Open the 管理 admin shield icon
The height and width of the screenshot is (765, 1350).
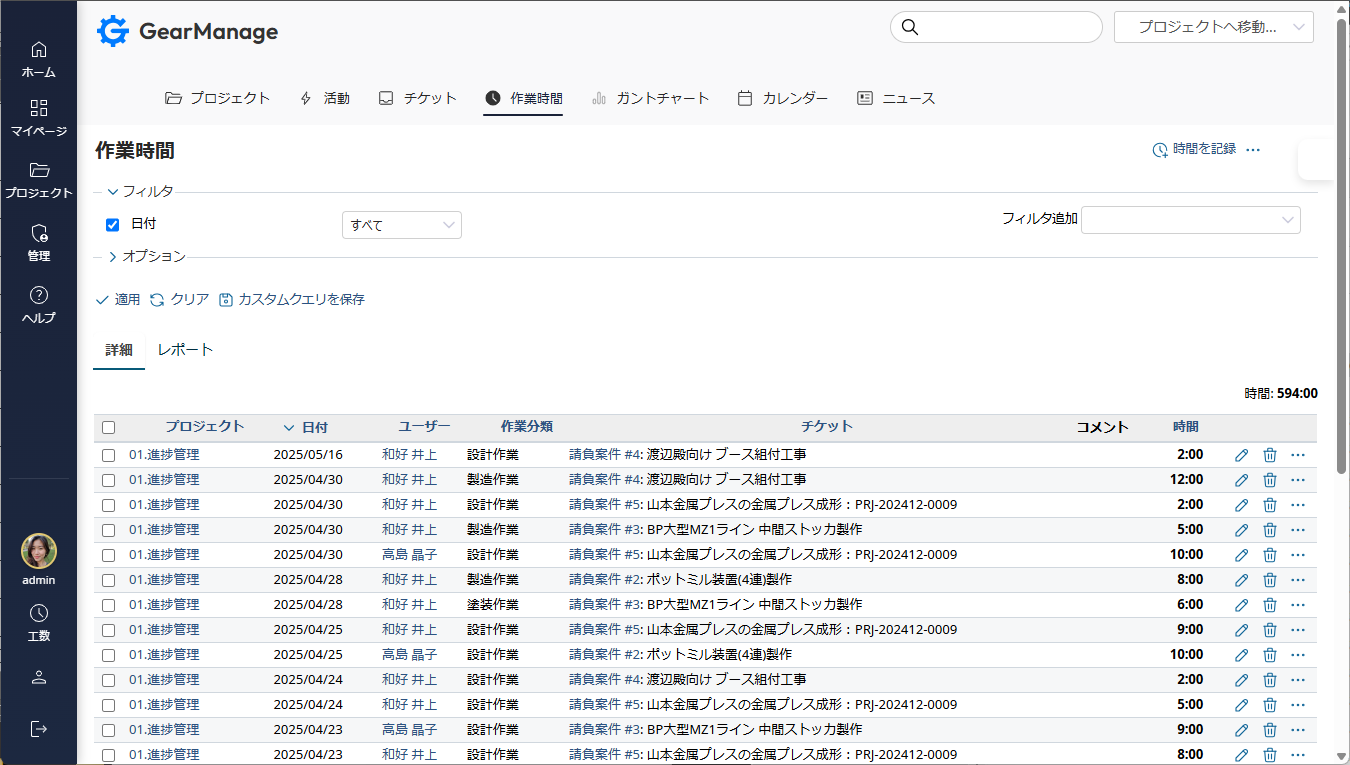click(x=38, y=234)
